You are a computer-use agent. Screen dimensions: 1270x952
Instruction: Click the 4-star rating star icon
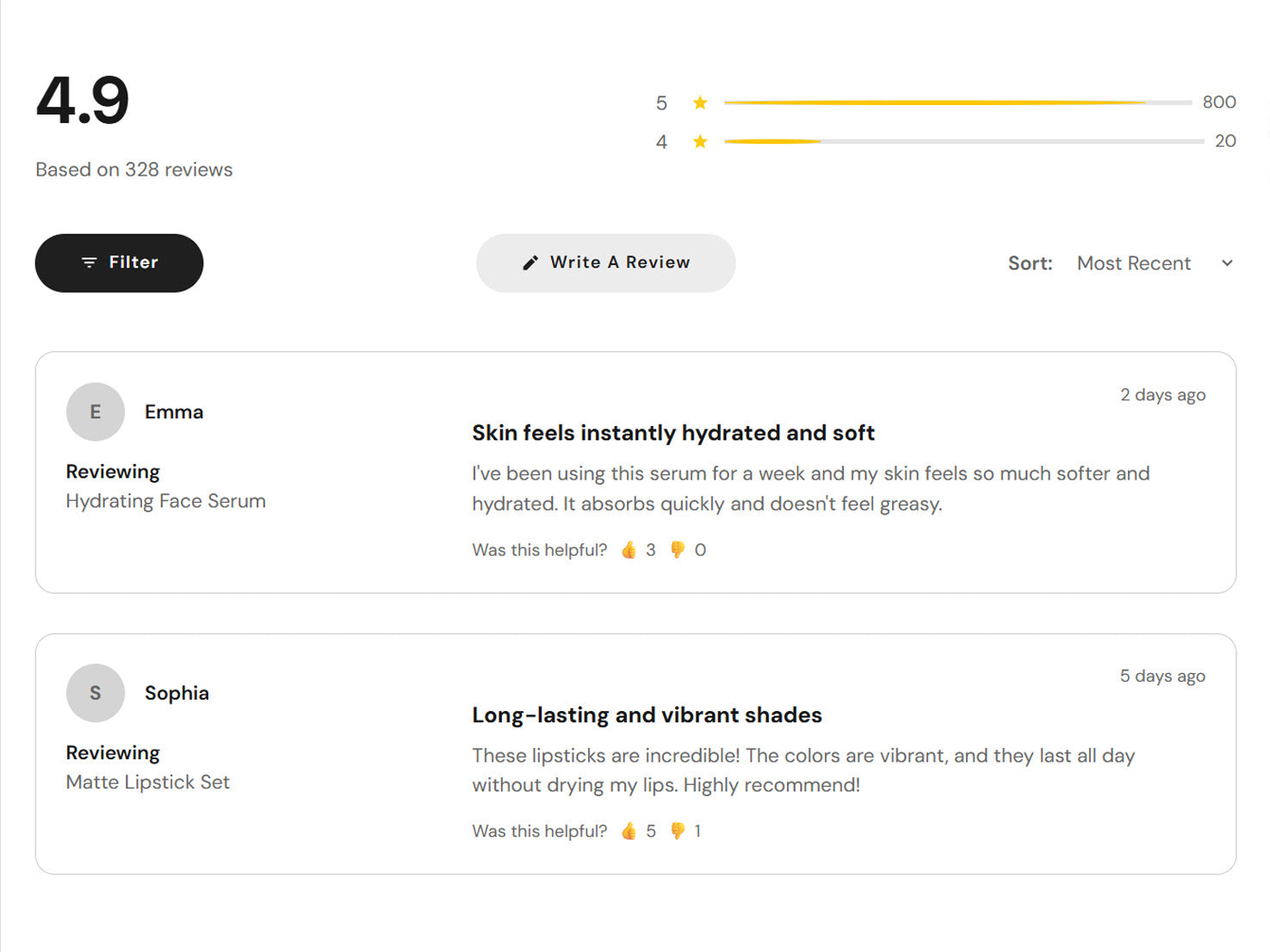pos(700,141)
